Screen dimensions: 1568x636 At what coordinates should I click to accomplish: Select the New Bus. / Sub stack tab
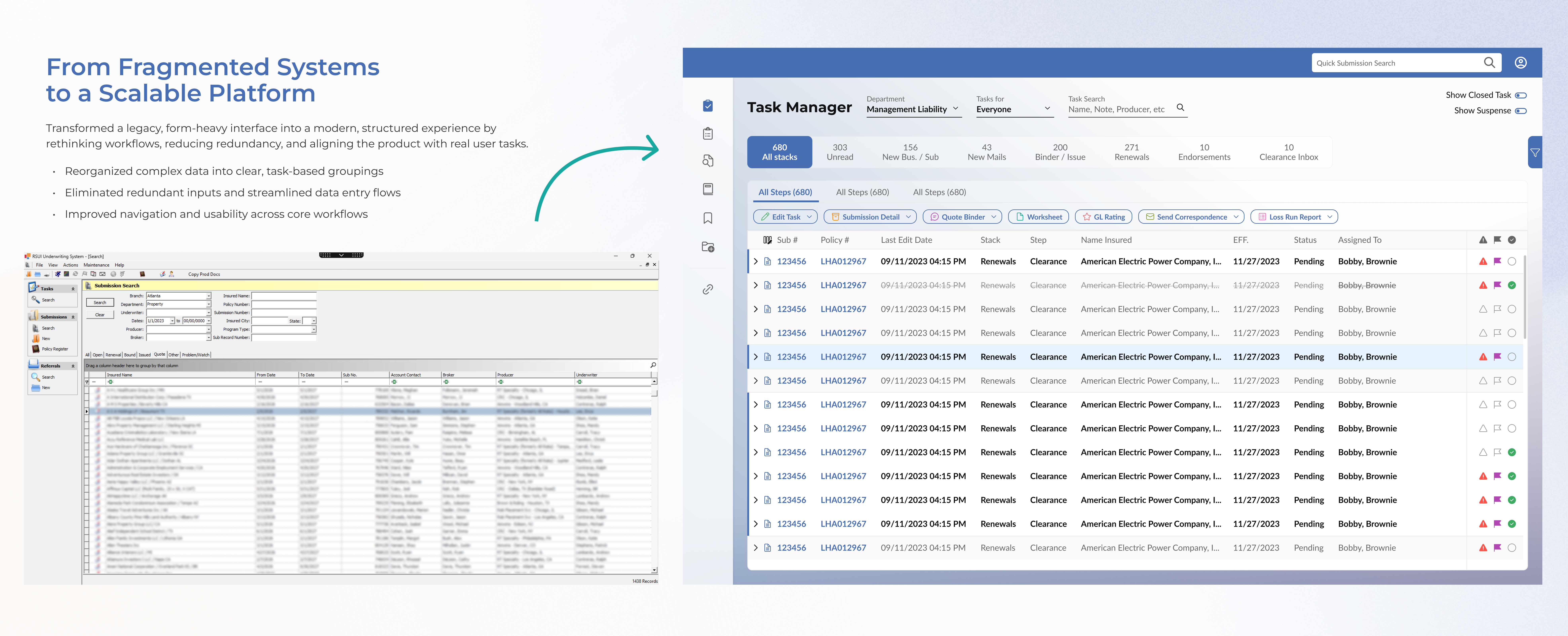click(911, 152)
